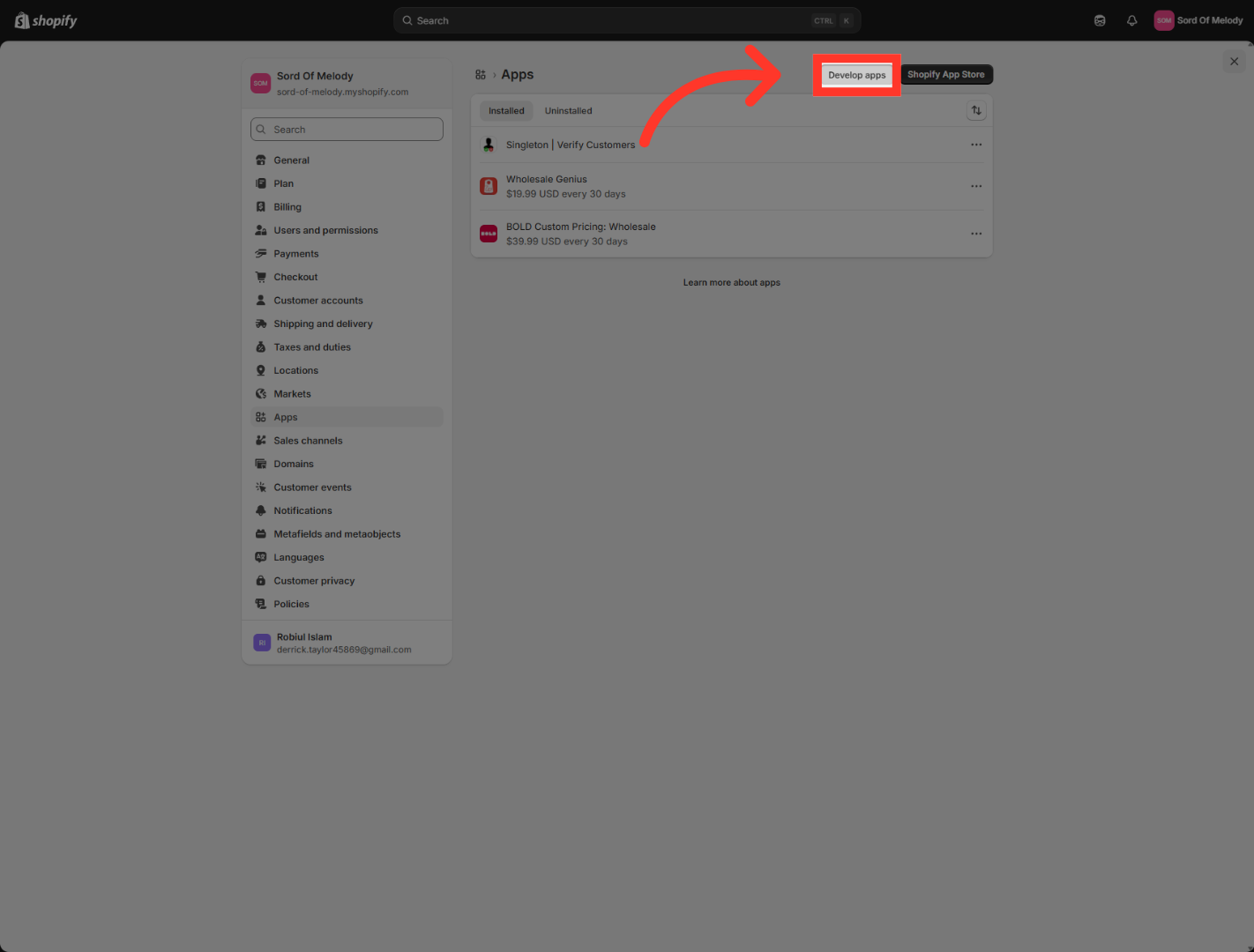Open the Shopify App Store button

(945, 75)
